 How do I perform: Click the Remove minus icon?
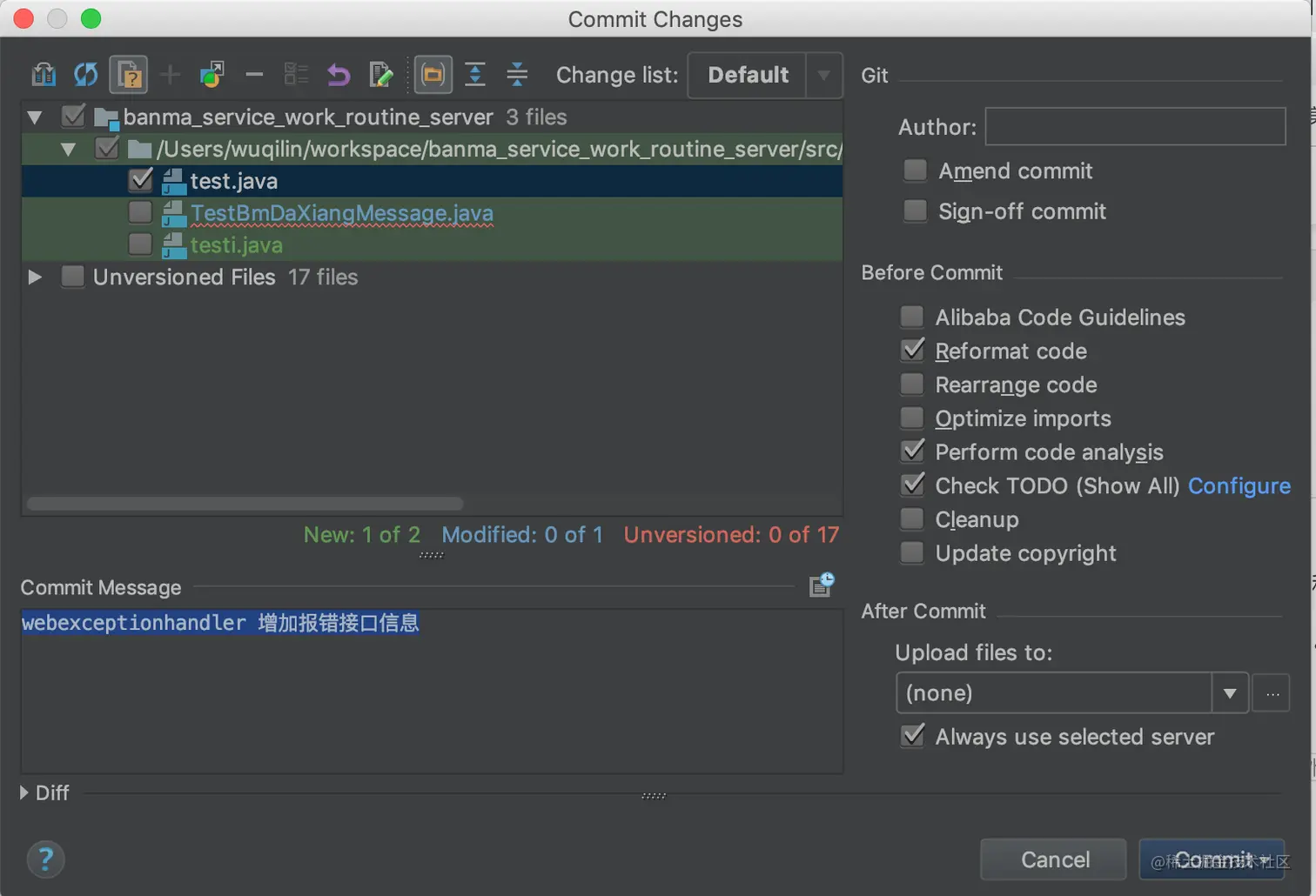click(x=254, y=75)
